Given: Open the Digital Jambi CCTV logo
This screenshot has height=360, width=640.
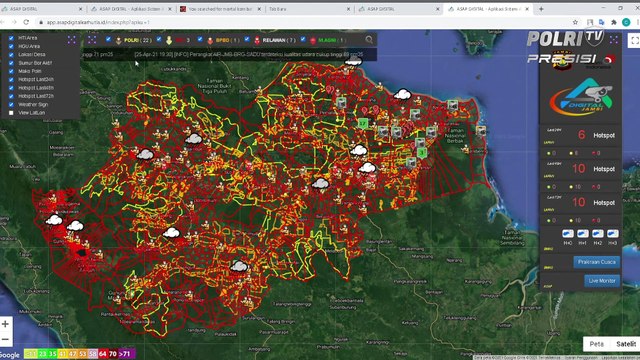Looking at the screenshot, I should tap(581, 96).
